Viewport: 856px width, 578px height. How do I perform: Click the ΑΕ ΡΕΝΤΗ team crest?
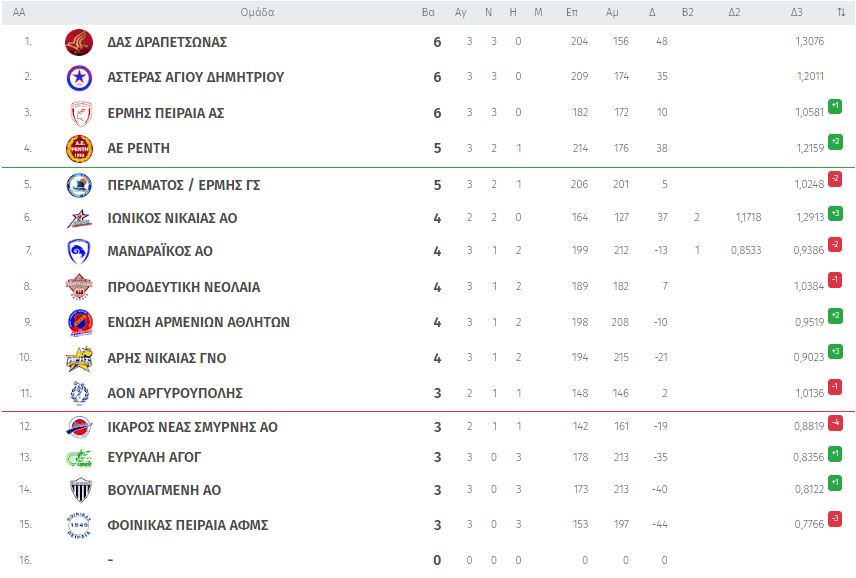pos(79,148)
